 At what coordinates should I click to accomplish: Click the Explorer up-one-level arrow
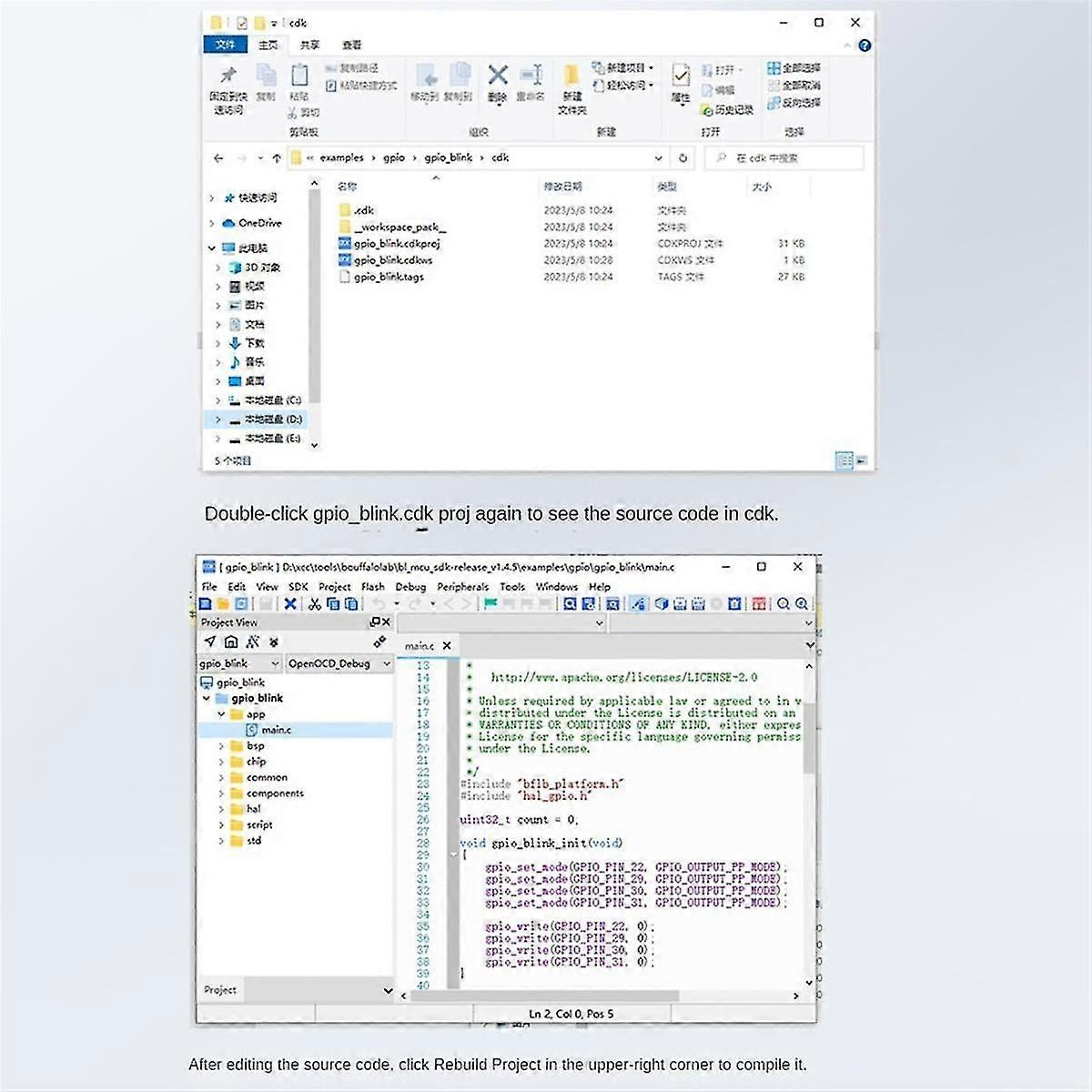click(x=277, y=158)
